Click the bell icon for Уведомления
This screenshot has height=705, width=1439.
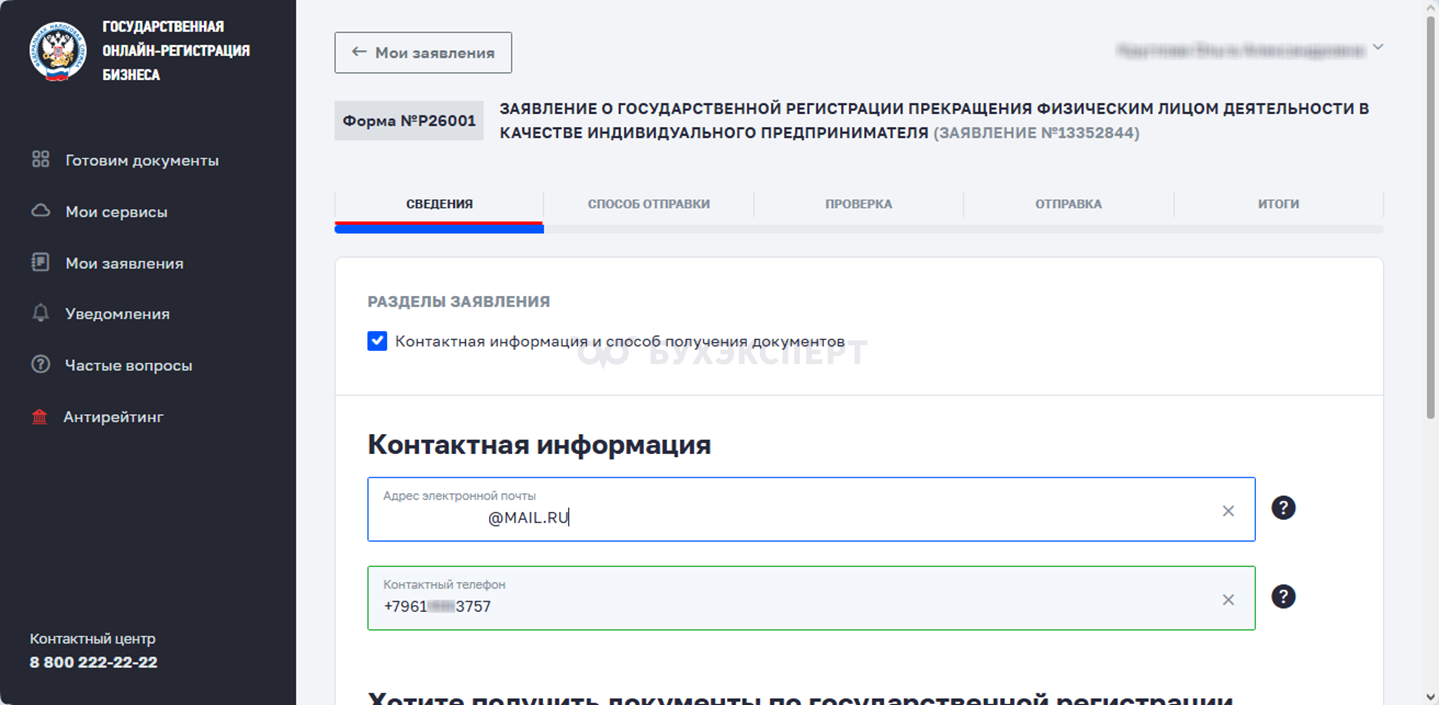pos(41,313)
